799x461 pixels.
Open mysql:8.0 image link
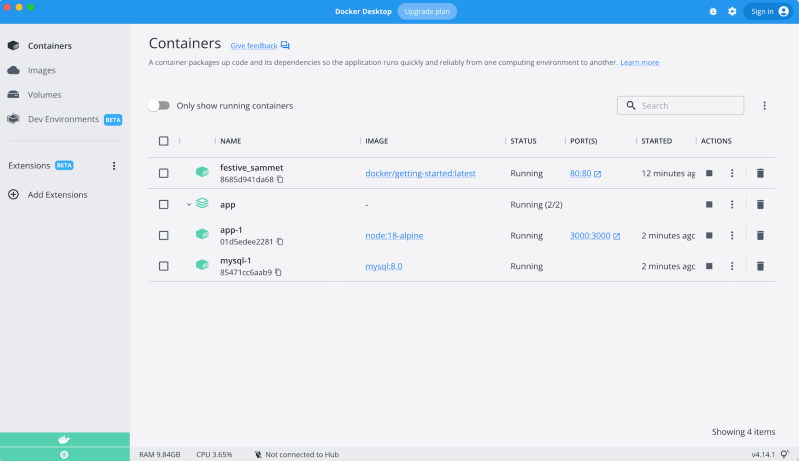coord(384,266)
